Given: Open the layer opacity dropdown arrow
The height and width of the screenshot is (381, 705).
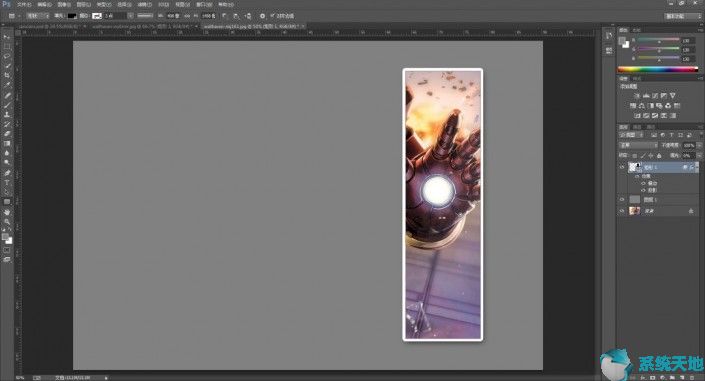Looking at the screenshot, I should click(698, 145).
